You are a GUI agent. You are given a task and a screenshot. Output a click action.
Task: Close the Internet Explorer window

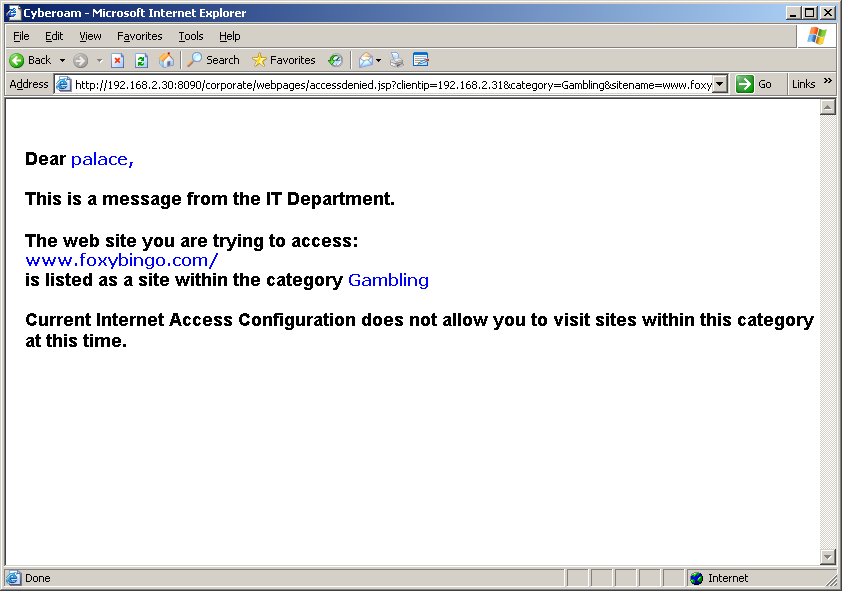pyautogui.click(x=828, y=13)
